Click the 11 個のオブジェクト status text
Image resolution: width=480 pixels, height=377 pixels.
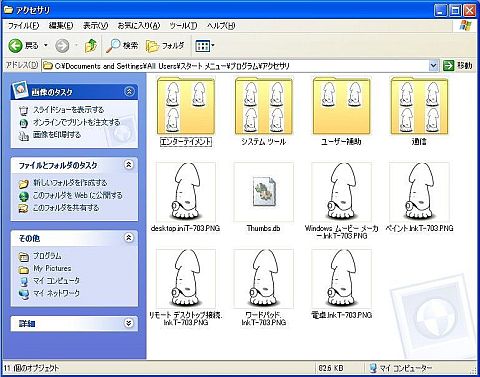point(31,368)
